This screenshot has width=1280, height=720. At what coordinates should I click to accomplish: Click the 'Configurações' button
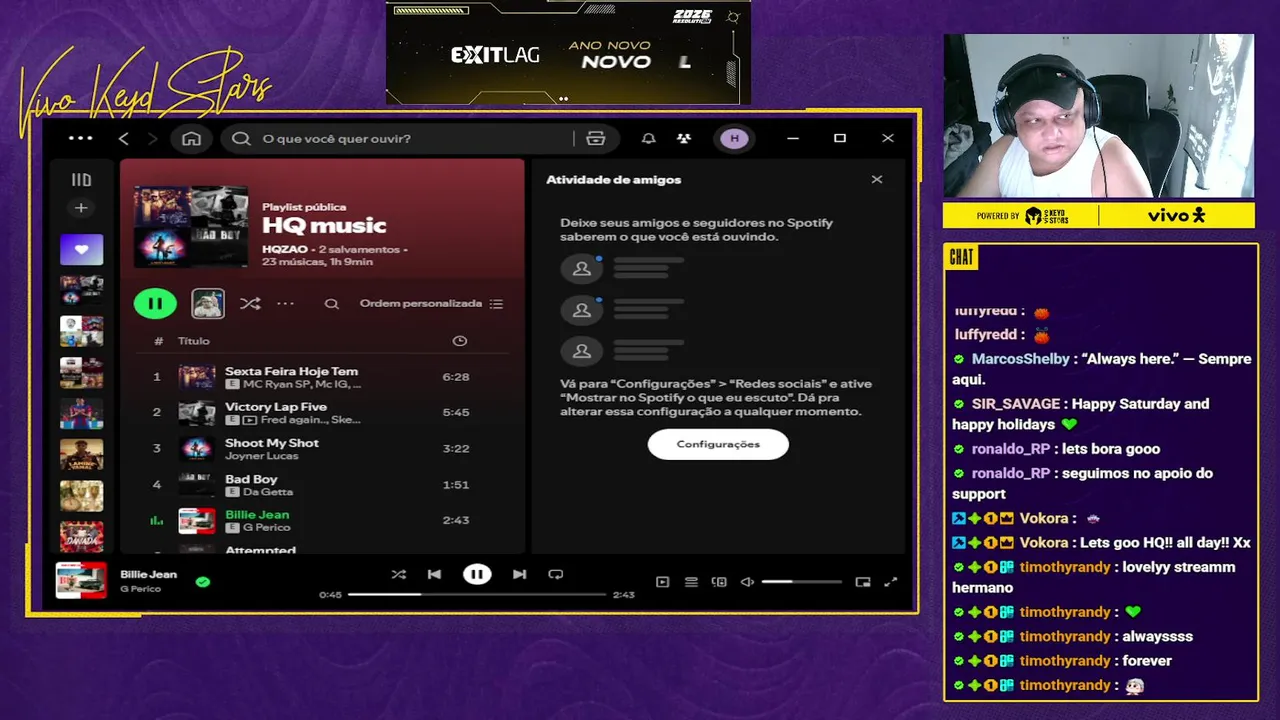[718, 444]
